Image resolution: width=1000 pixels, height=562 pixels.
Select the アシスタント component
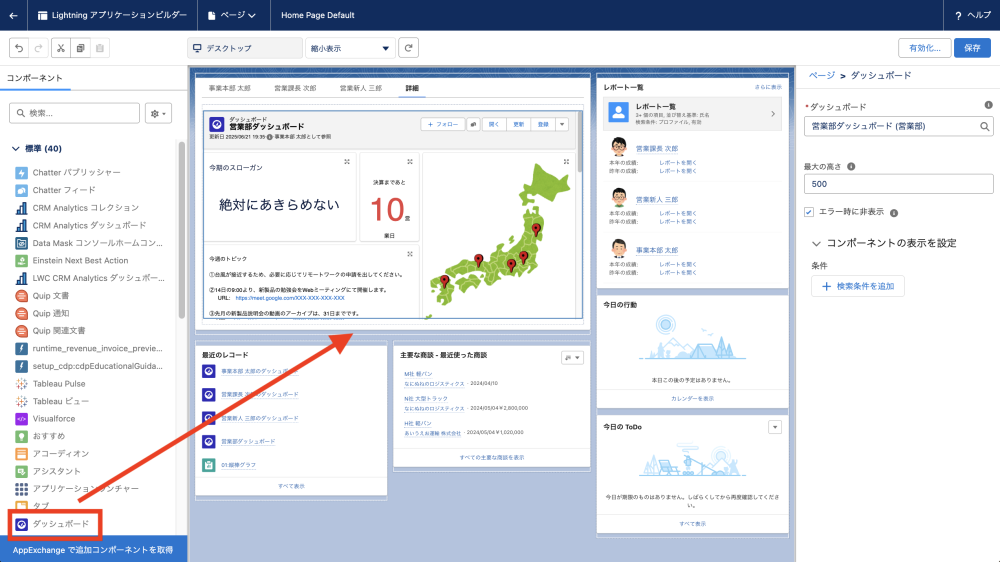57,471
